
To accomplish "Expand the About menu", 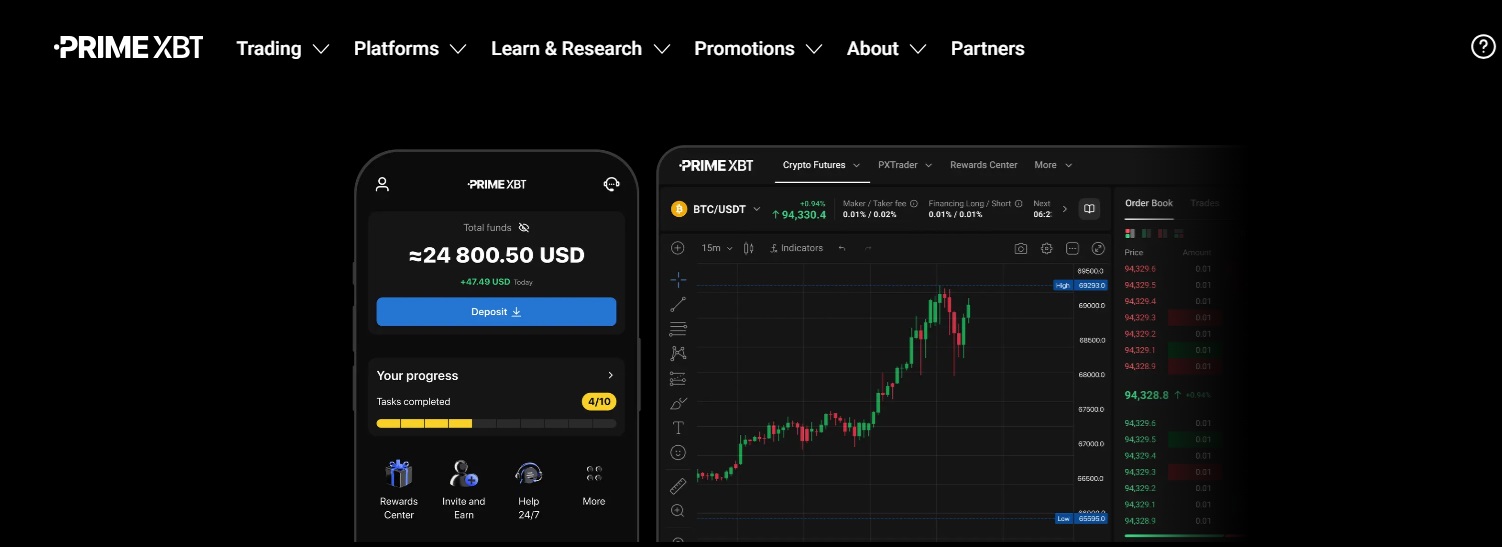I will click(x=886, y=48).
